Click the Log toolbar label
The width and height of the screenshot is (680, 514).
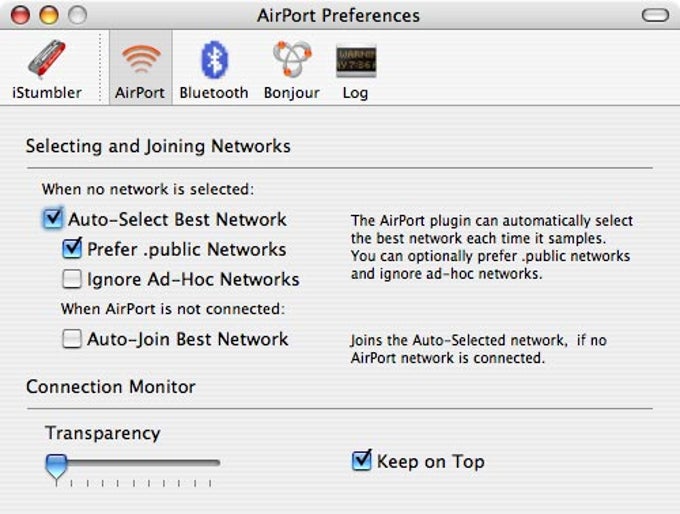(355, 93)
